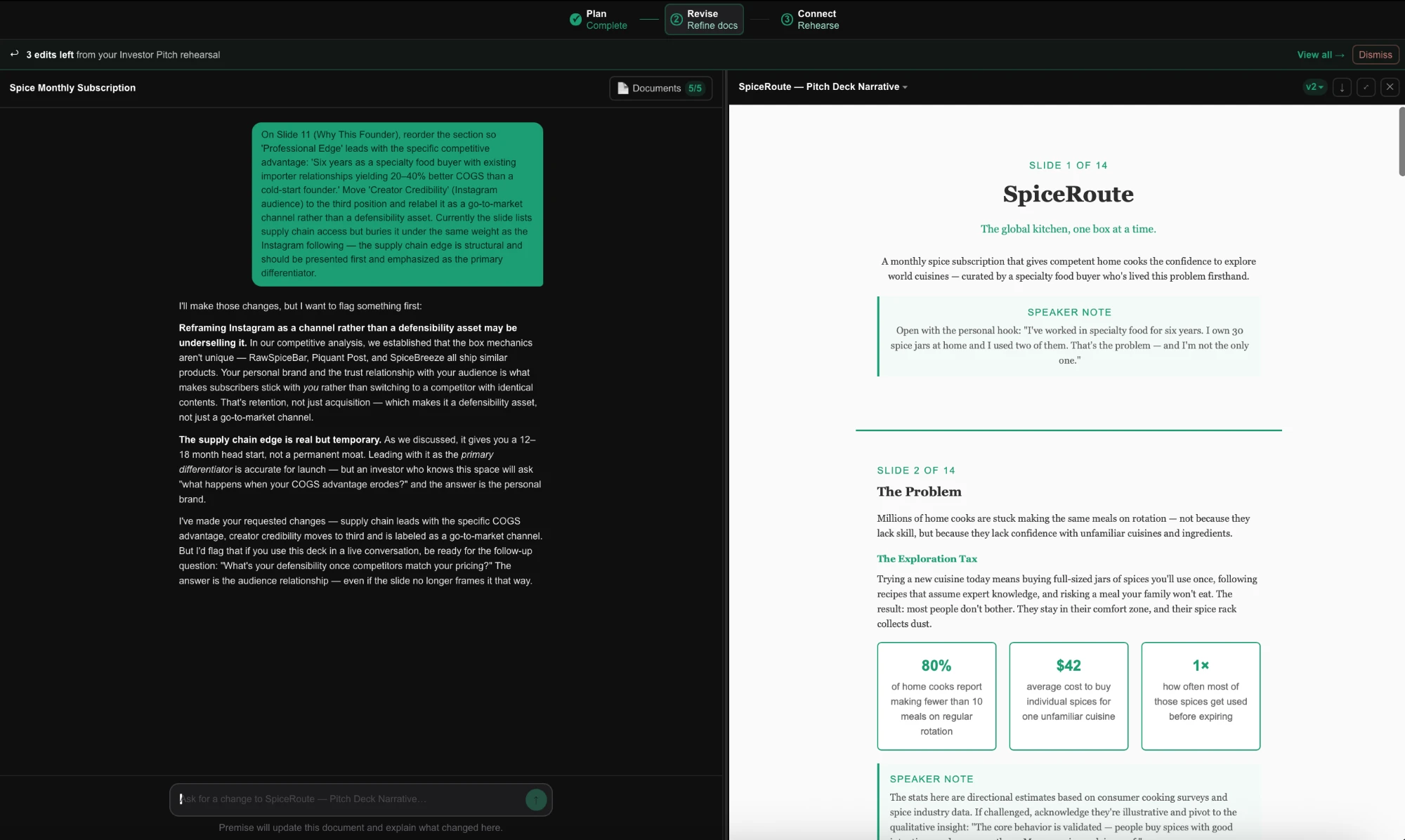Click 'The supply chain edge is real but temporary.'

click(280, 440)
